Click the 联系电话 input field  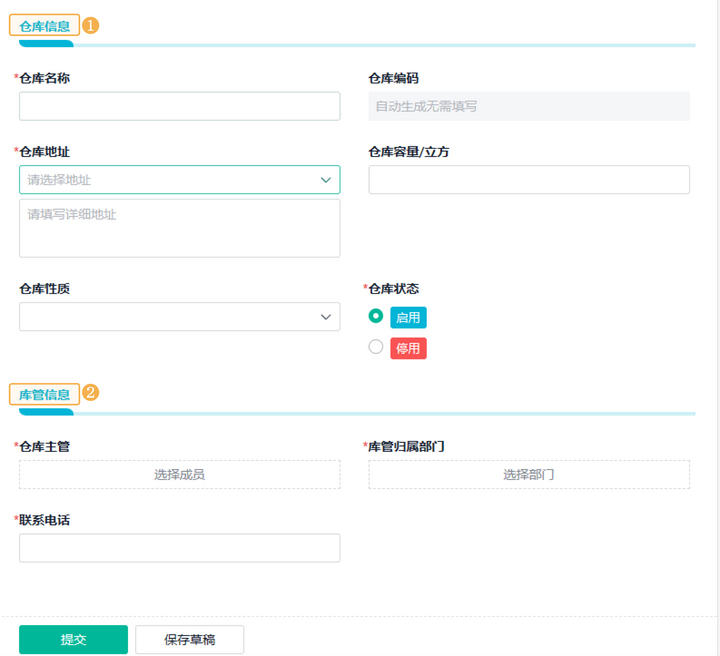[x=180, y=548]
